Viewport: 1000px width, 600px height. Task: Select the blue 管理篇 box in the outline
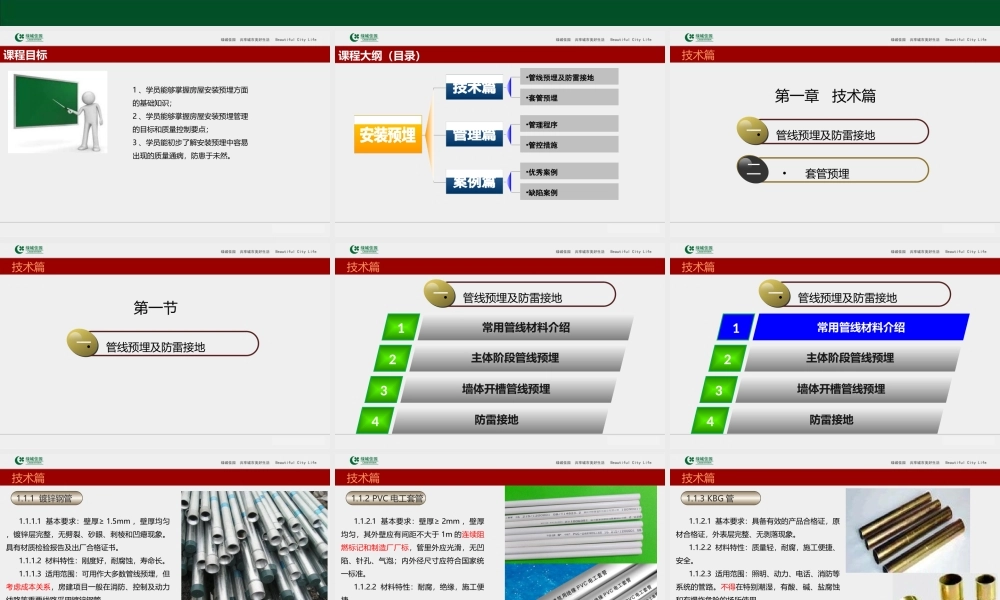pos(474,135)
